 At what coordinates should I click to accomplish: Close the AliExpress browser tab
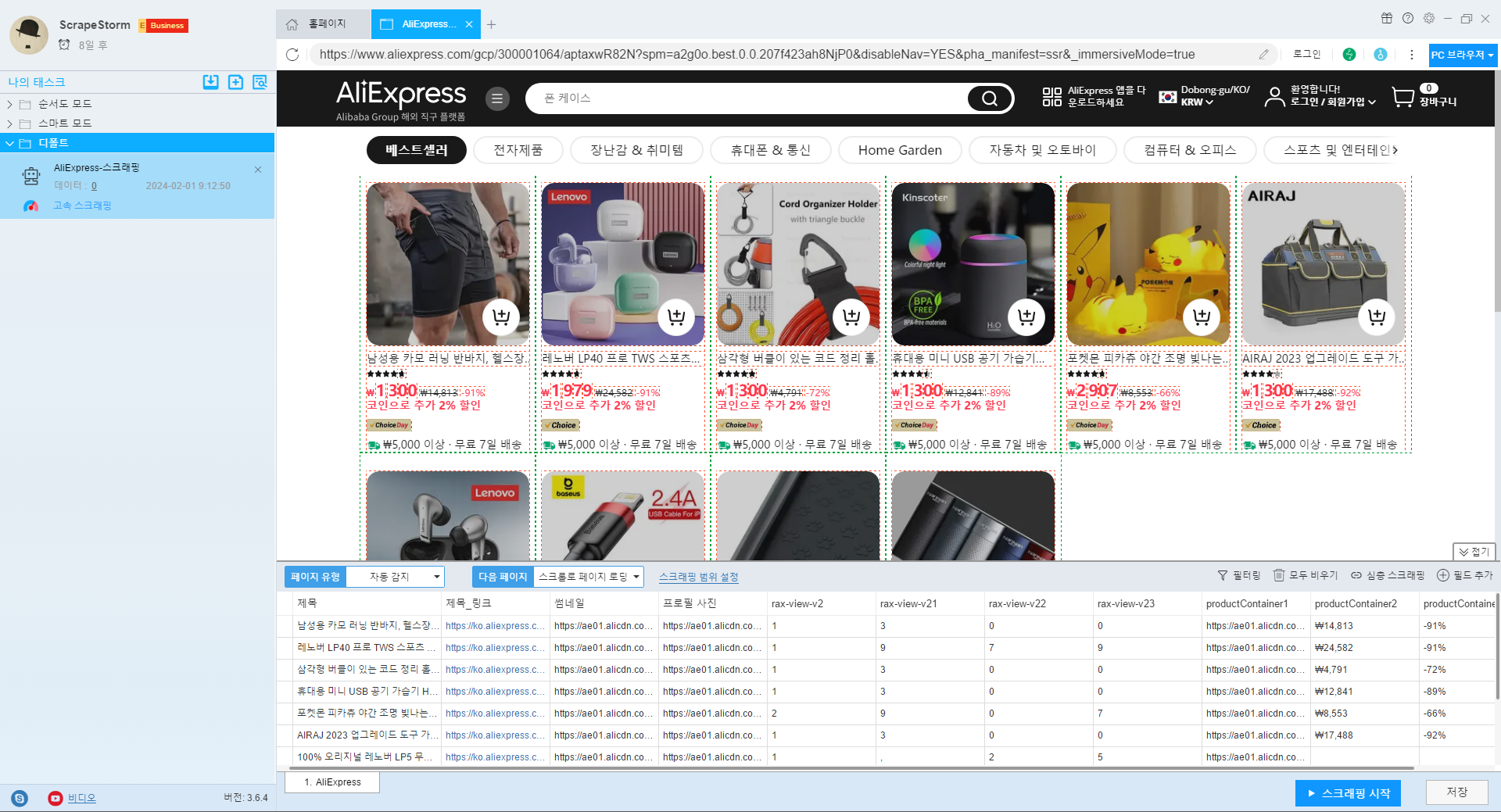(469, 24)
